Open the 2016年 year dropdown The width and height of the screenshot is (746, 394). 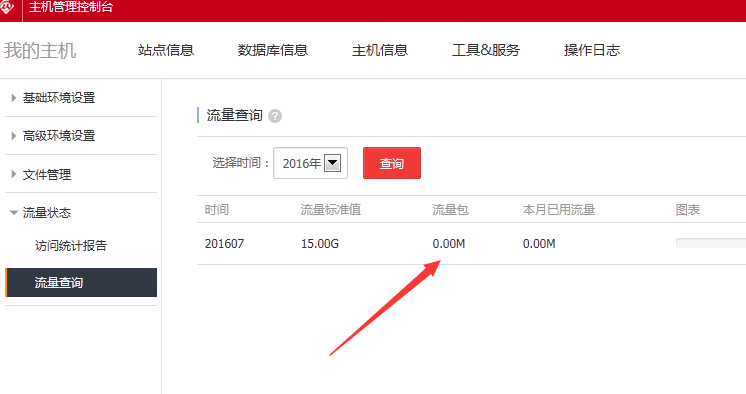310,163
